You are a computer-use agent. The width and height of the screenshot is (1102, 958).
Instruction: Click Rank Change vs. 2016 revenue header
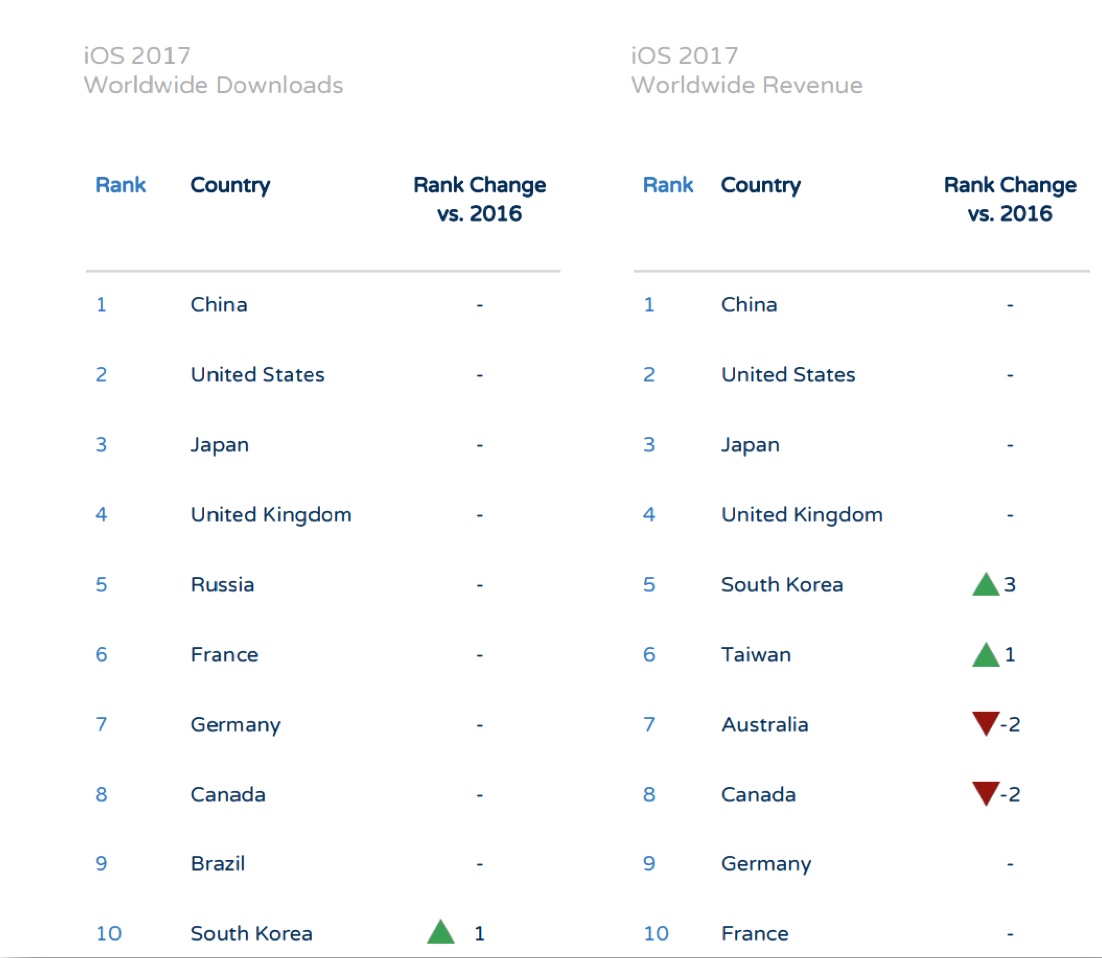pyautogui.click(x=1010, y=199)
